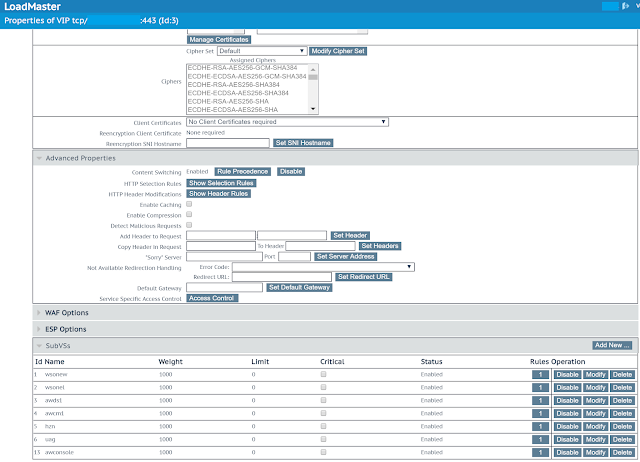Viewport: 640px width, 462px height.
Task: Click Set SNI Hostname button
Action: [303, 143]
